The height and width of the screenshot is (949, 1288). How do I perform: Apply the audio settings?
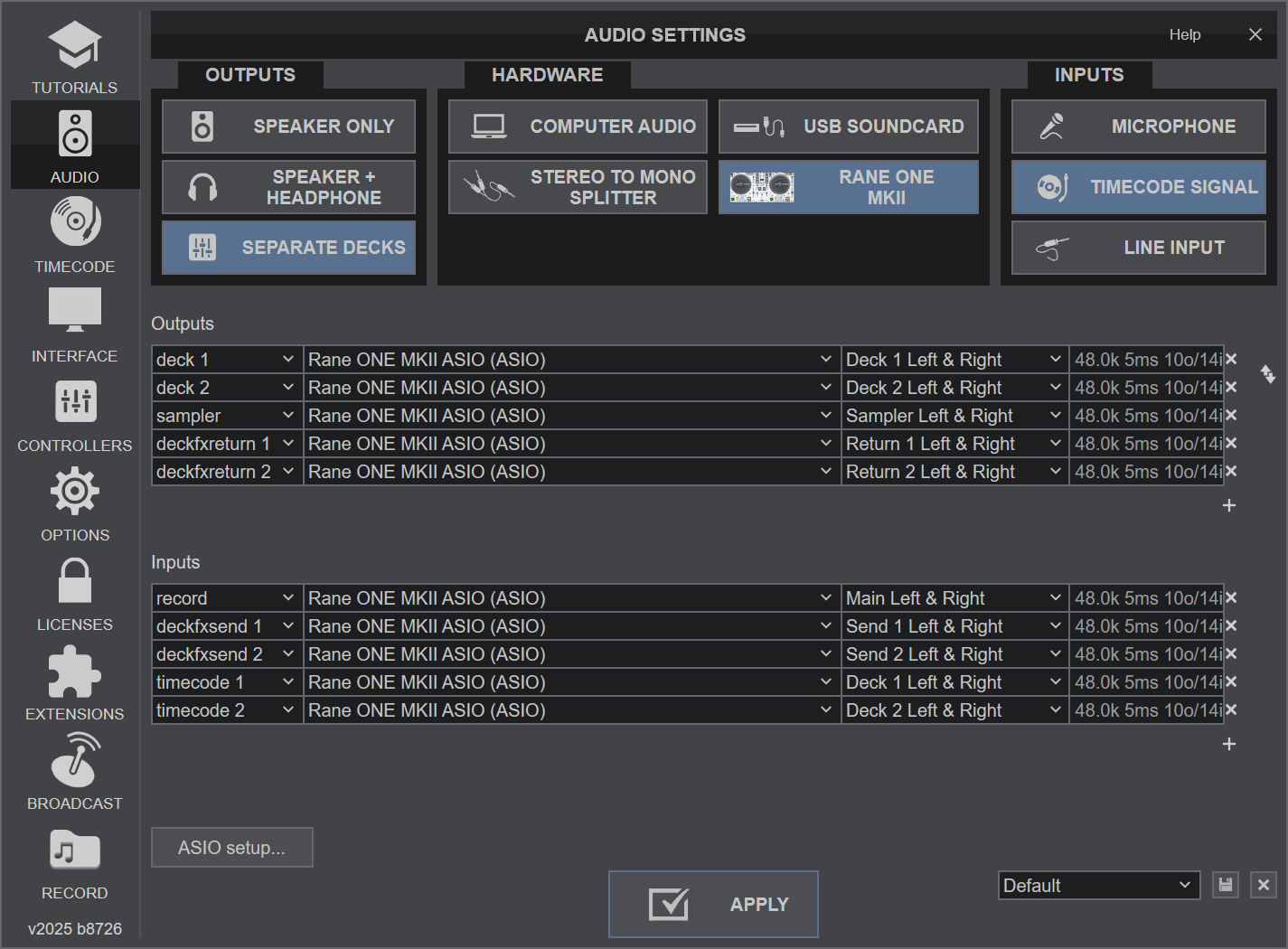coord(713,904)
